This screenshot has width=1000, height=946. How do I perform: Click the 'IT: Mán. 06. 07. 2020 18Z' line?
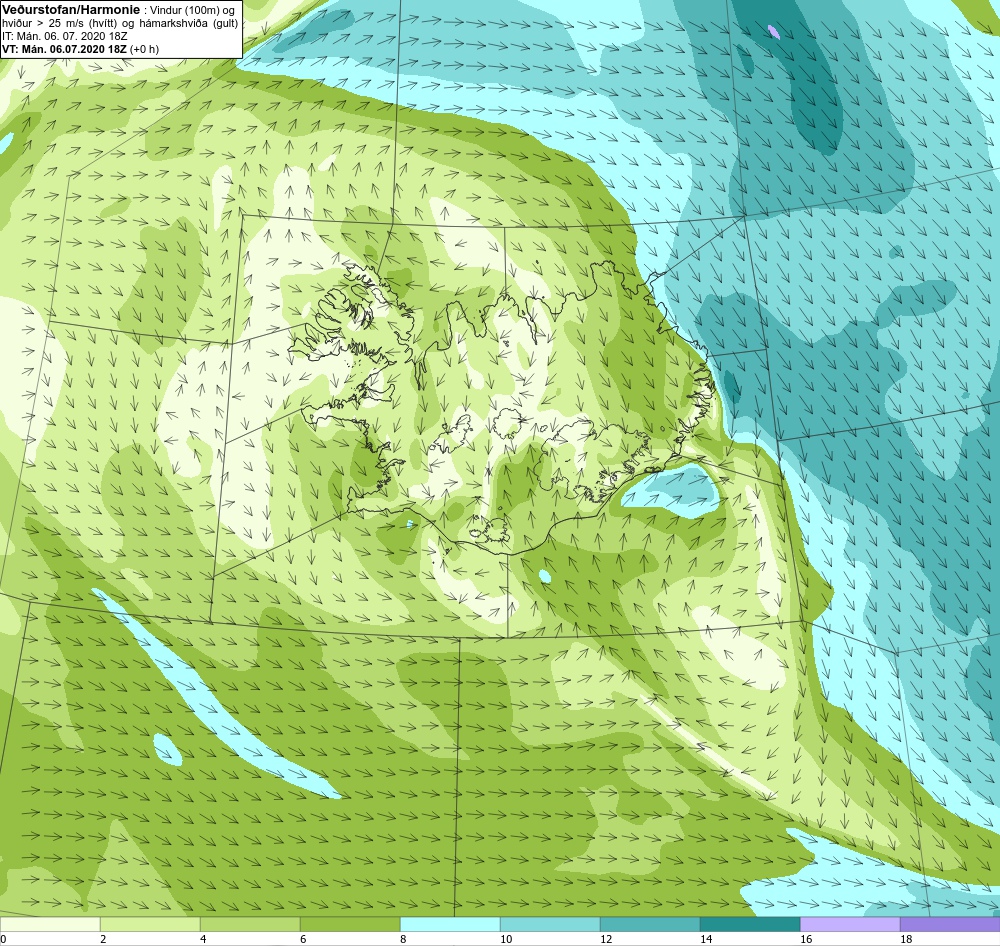coord(64,36)
